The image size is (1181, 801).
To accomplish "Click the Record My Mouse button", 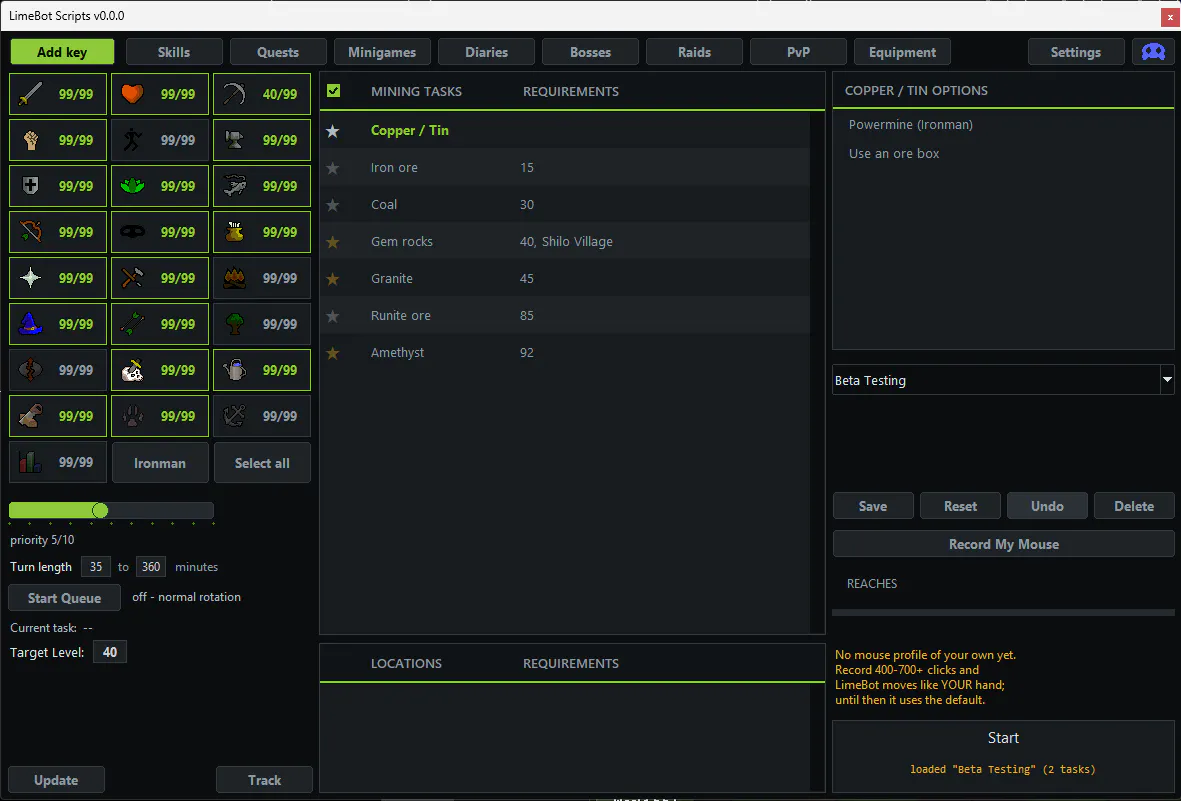I will 1003,544.
